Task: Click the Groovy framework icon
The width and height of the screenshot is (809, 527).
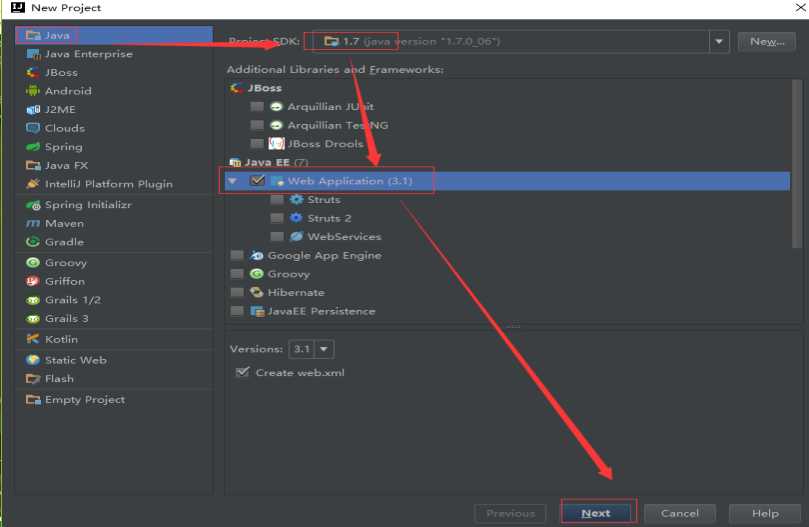Action: click(256, 274)
